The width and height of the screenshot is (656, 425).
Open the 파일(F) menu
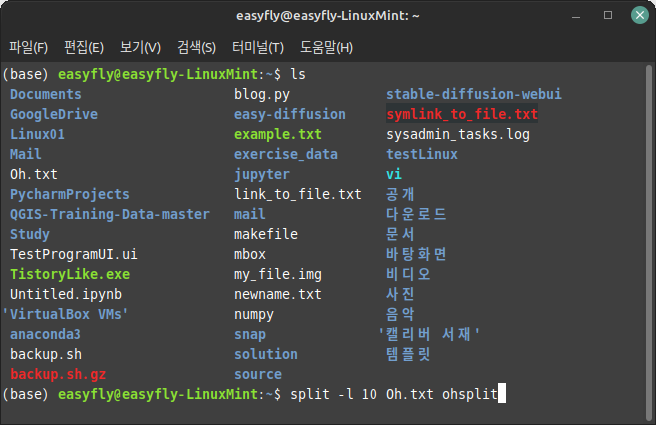coord(28,47)
